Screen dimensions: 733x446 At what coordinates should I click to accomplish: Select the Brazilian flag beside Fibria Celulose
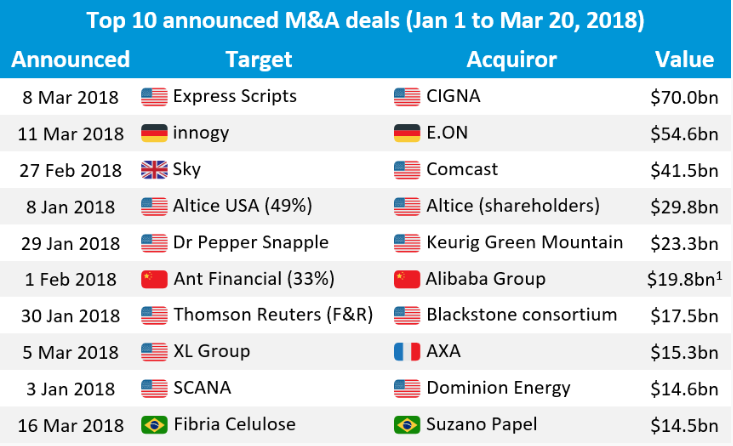(x=154, y=425)
